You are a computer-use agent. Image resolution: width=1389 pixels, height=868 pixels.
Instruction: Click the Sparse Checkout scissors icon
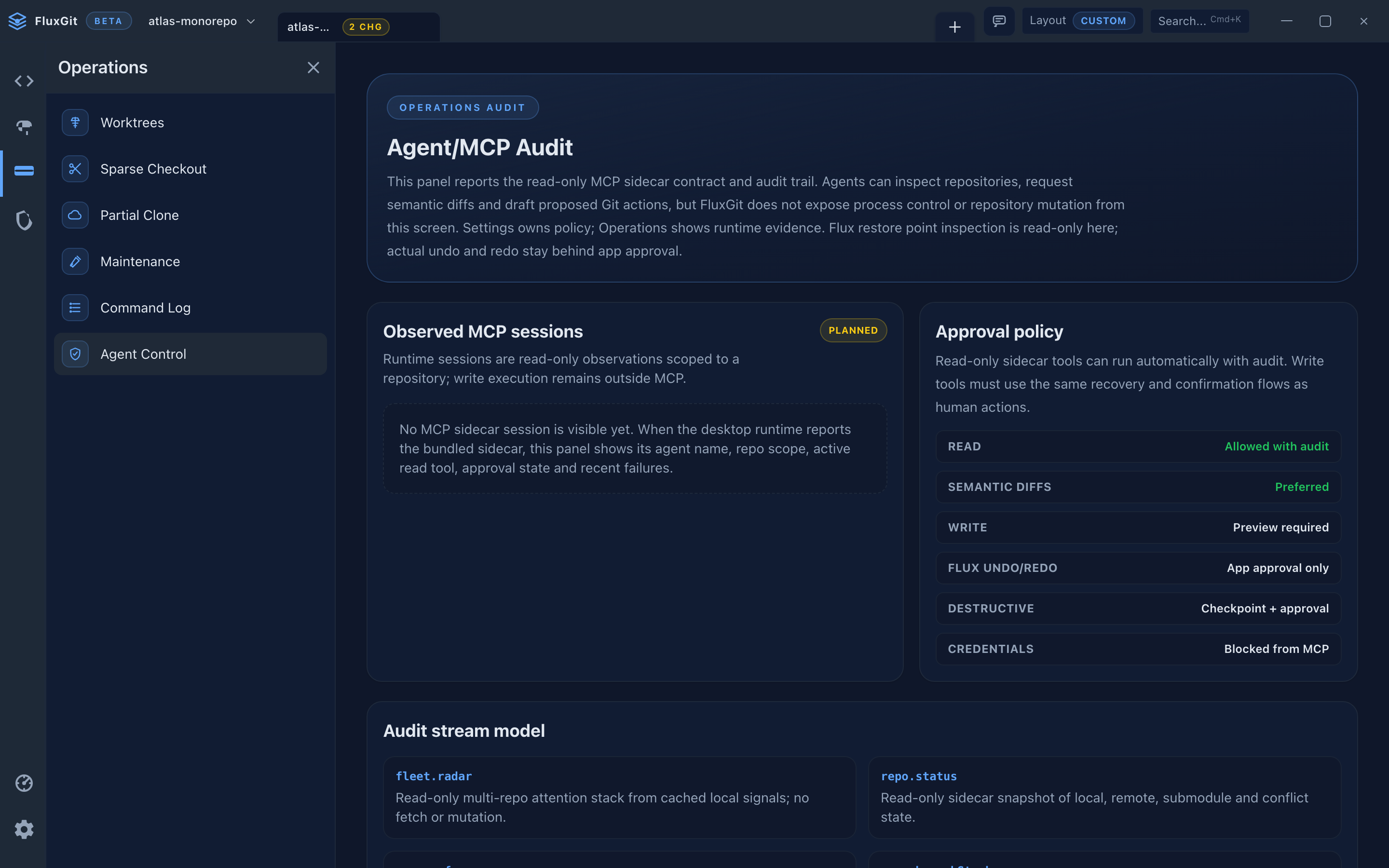tap(75, 169)
